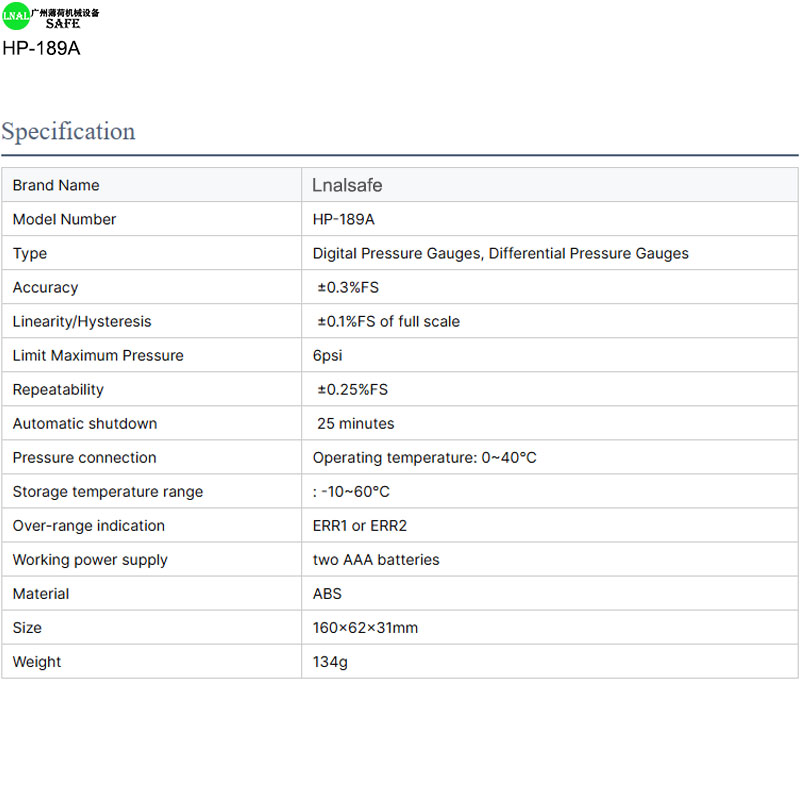Screen dimensions: 800x800
Task: Click the HP-189A title under the logo
Action: (x=41, y=48)
